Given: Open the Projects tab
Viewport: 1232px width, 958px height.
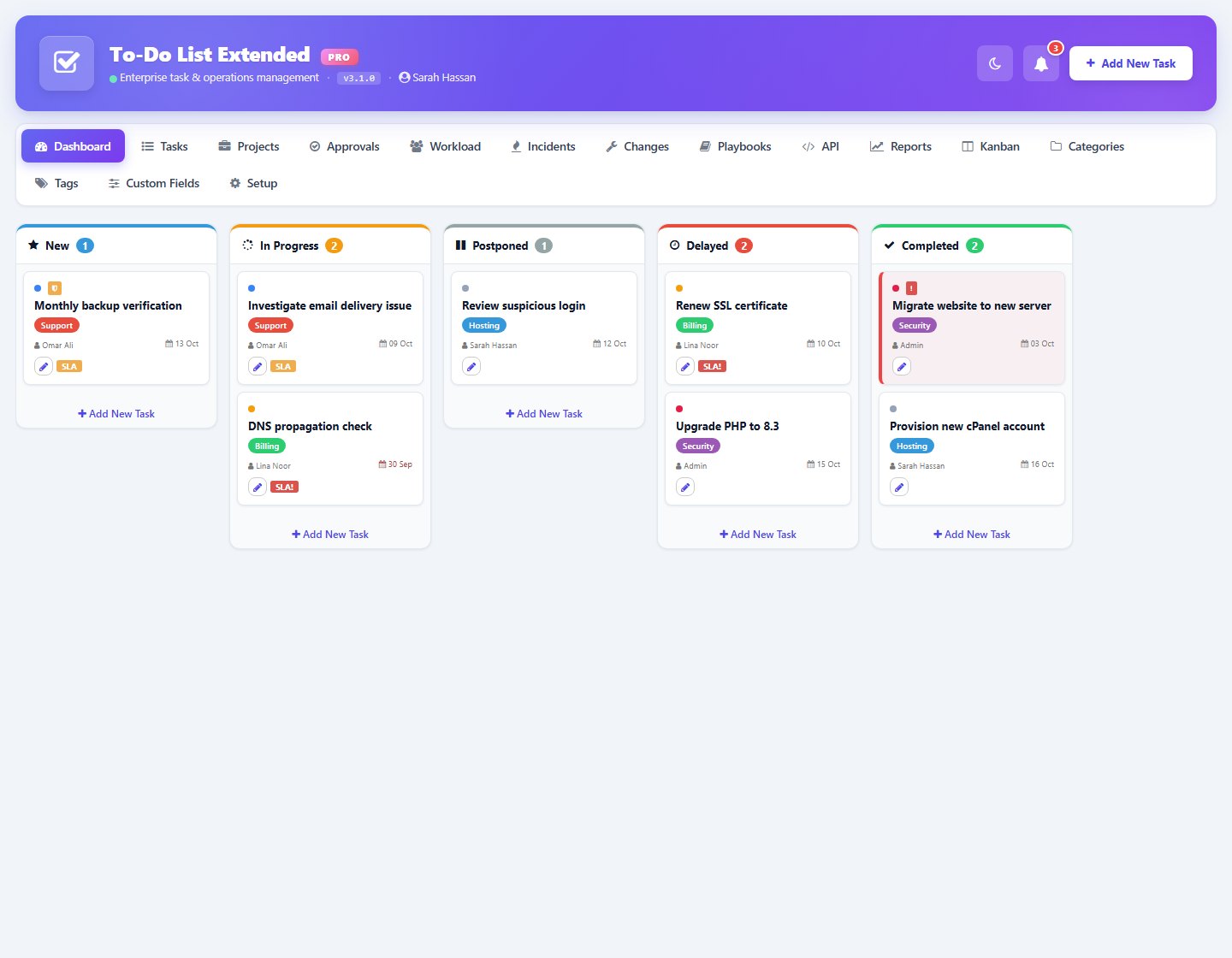Looking at the screenshot, I should pyautogui.click(x=249, y=146).
